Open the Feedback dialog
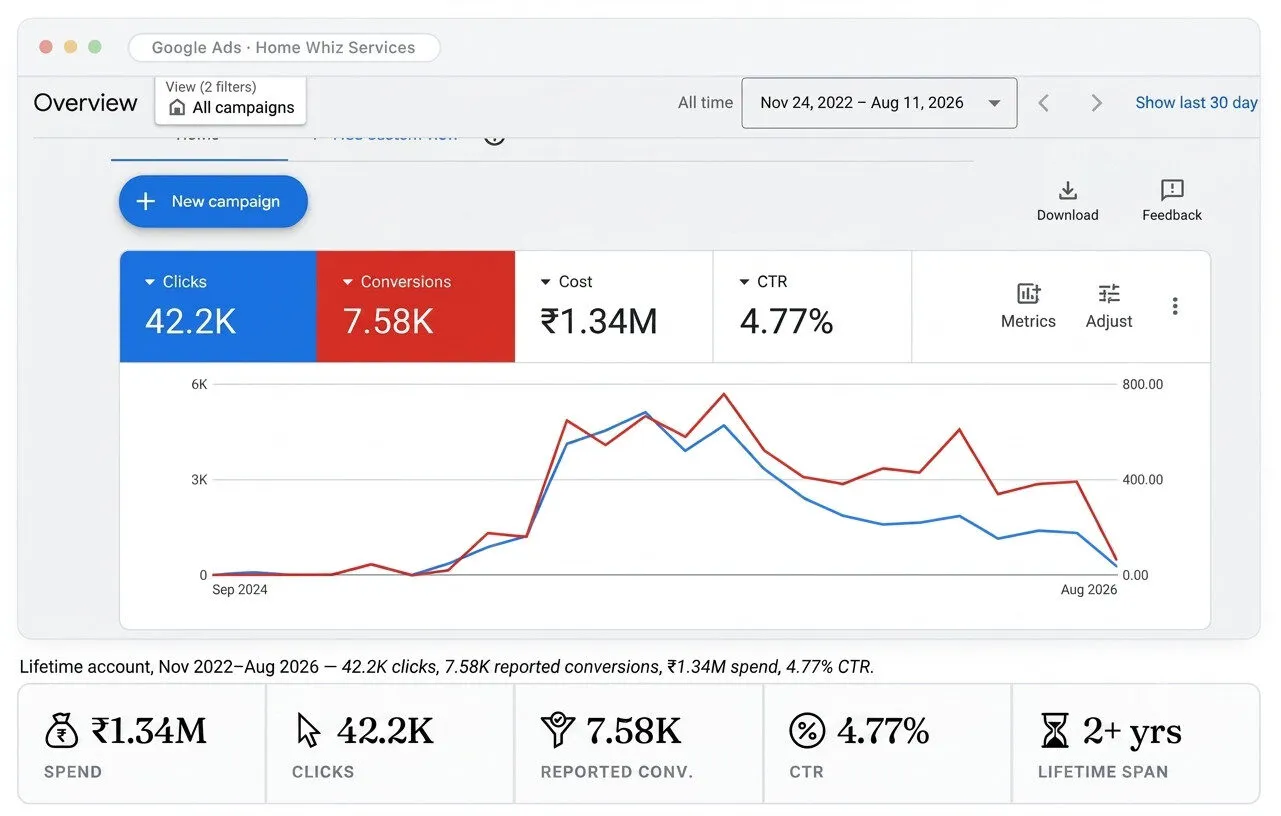This screenshot has height=816, width=1281. (1172, 201)
